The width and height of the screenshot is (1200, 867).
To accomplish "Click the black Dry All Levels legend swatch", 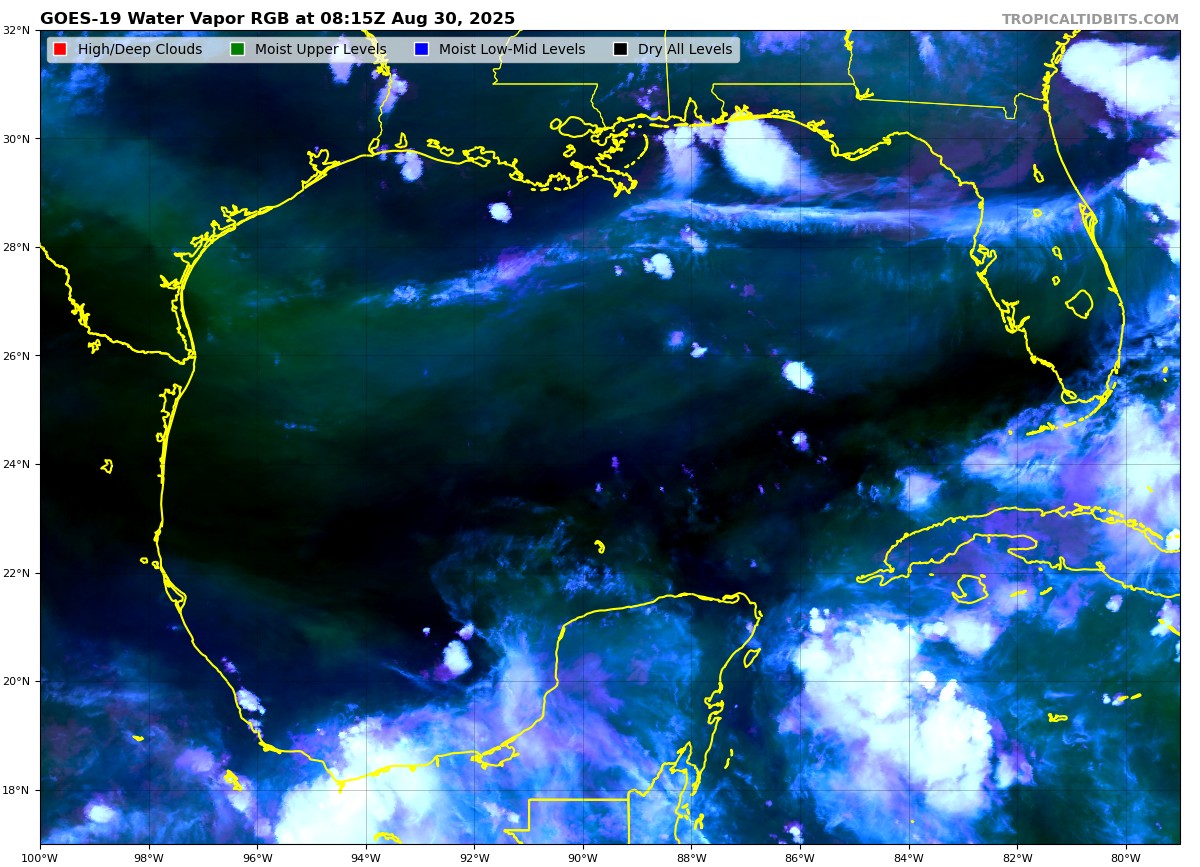I will pyautogui.click(x=620, y=49).
